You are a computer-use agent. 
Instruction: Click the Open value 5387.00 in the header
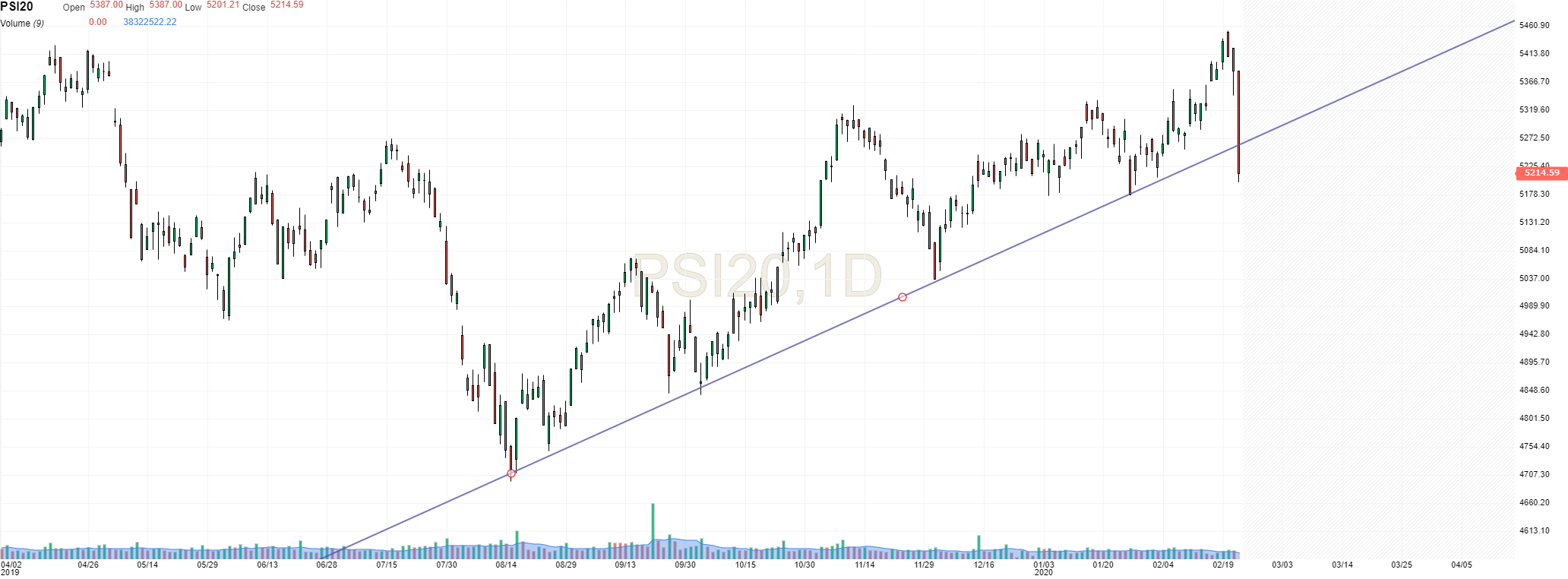106,5
